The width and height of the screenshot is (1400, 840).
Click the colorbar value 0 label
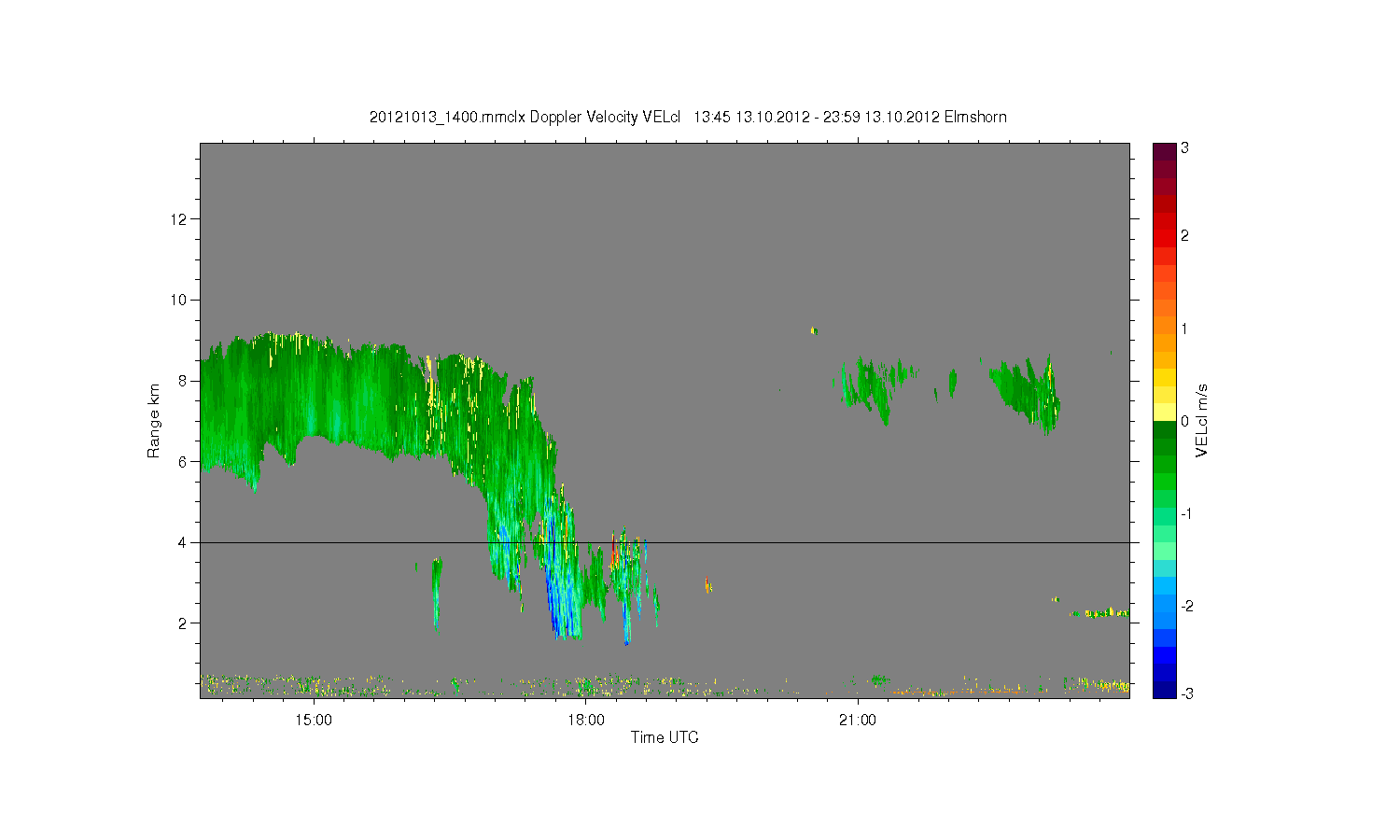[x=1184, y=421]
